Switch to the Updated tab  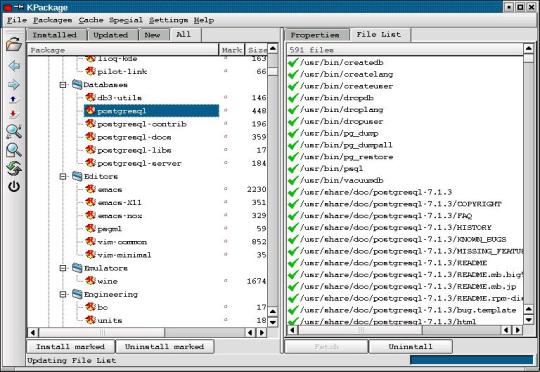pyautogui.click(x=113, y=35)
